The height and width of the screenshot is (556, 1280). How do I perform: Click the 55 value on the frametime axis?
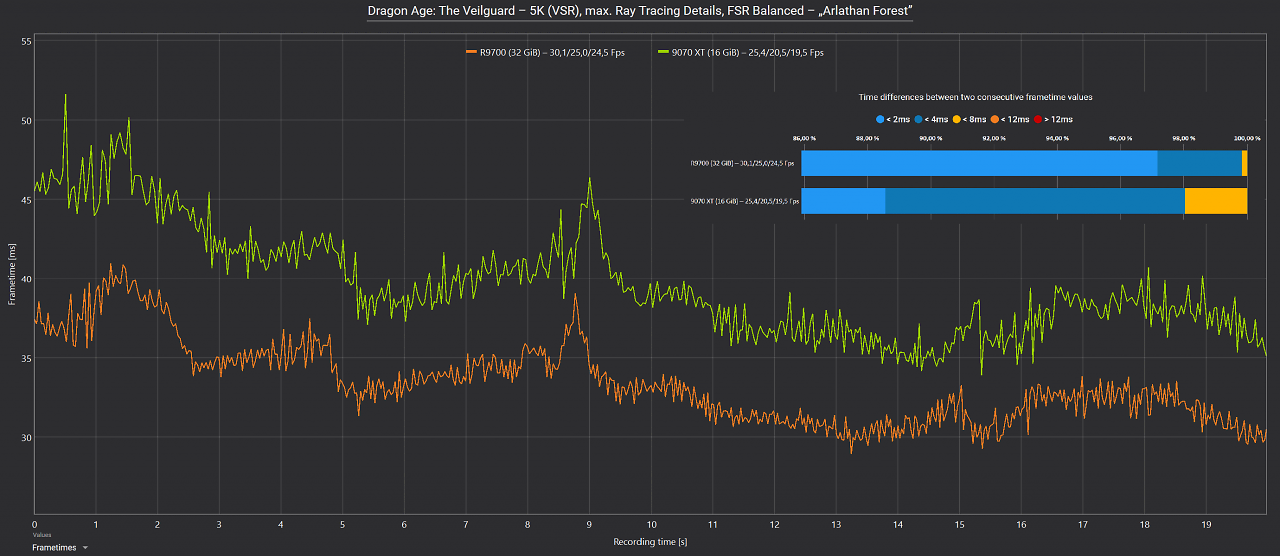point(26,42)
